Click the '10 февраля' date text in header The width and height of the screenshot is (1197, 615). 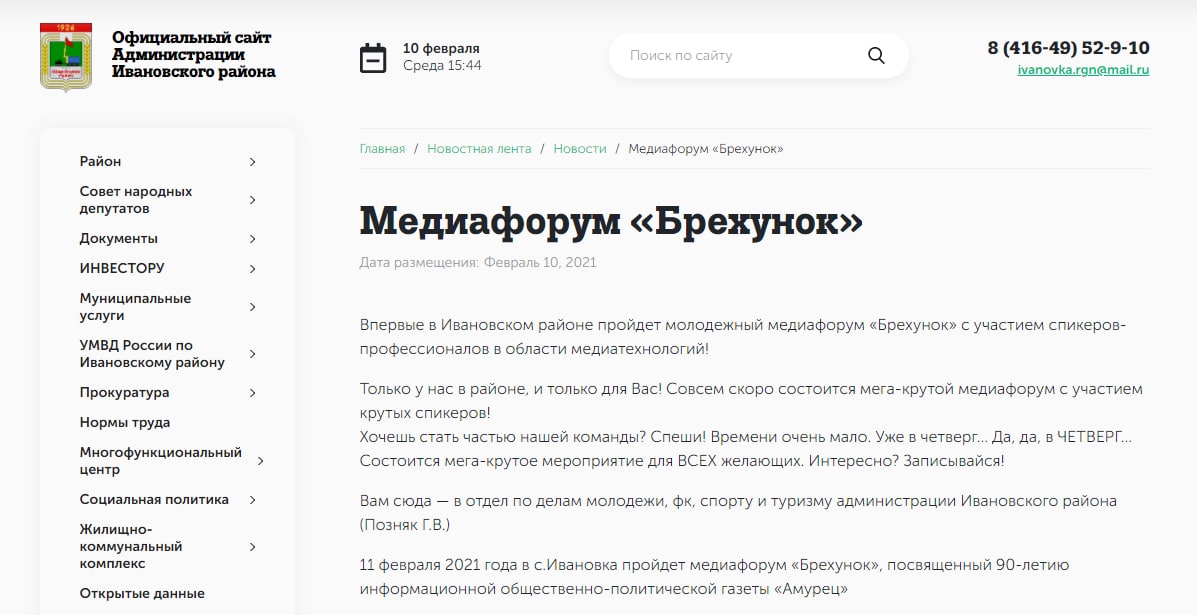pos(441,49)
